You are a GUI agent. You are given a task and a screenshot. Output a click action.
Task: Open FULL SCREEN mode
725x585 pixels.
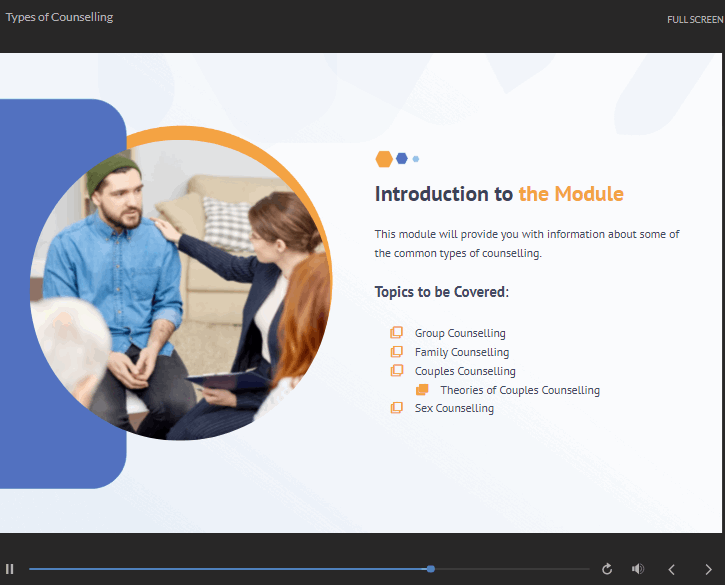coord(695,19)
